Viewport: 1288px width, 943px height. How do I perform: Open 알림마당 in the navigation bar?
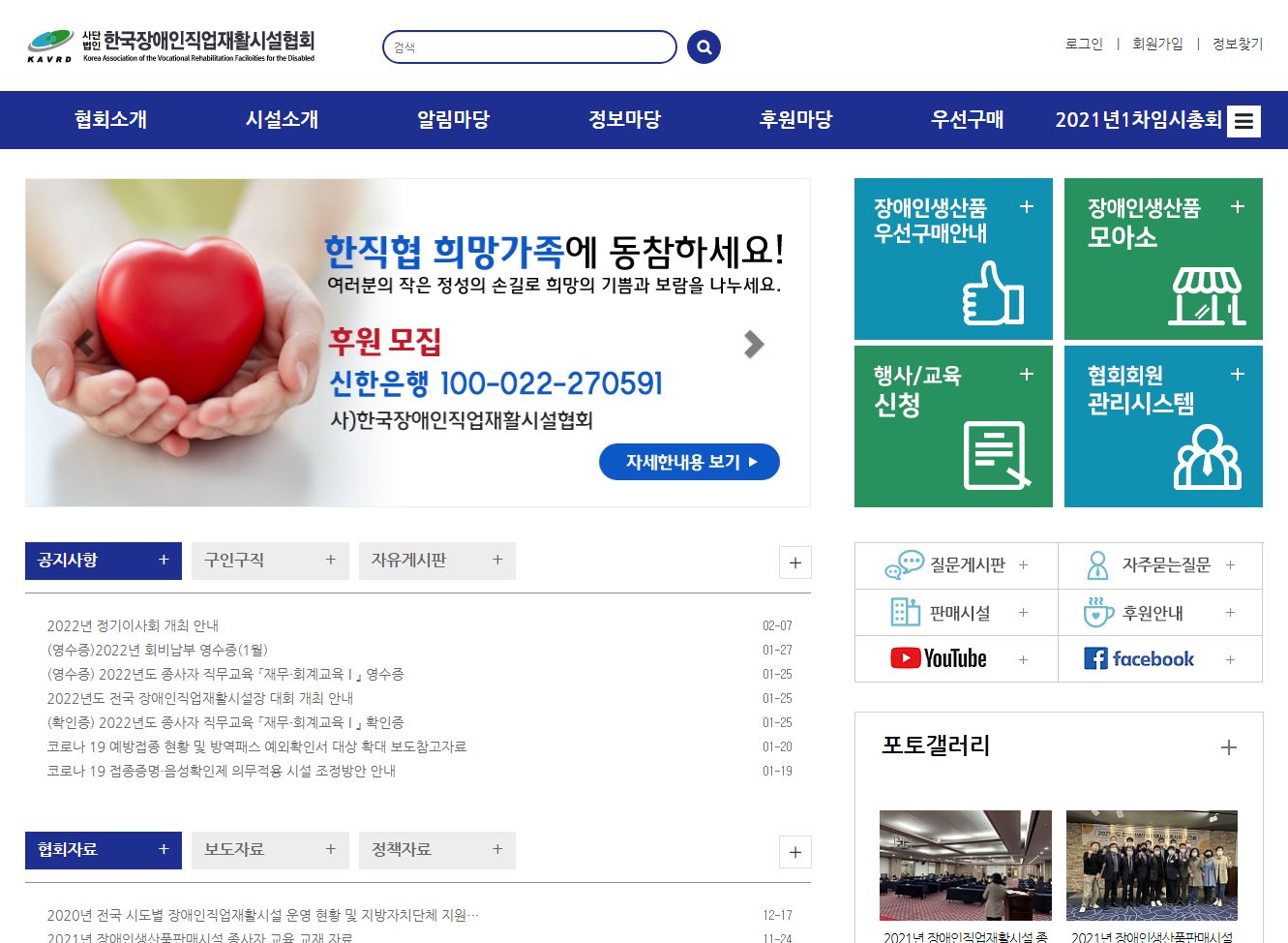453,120
